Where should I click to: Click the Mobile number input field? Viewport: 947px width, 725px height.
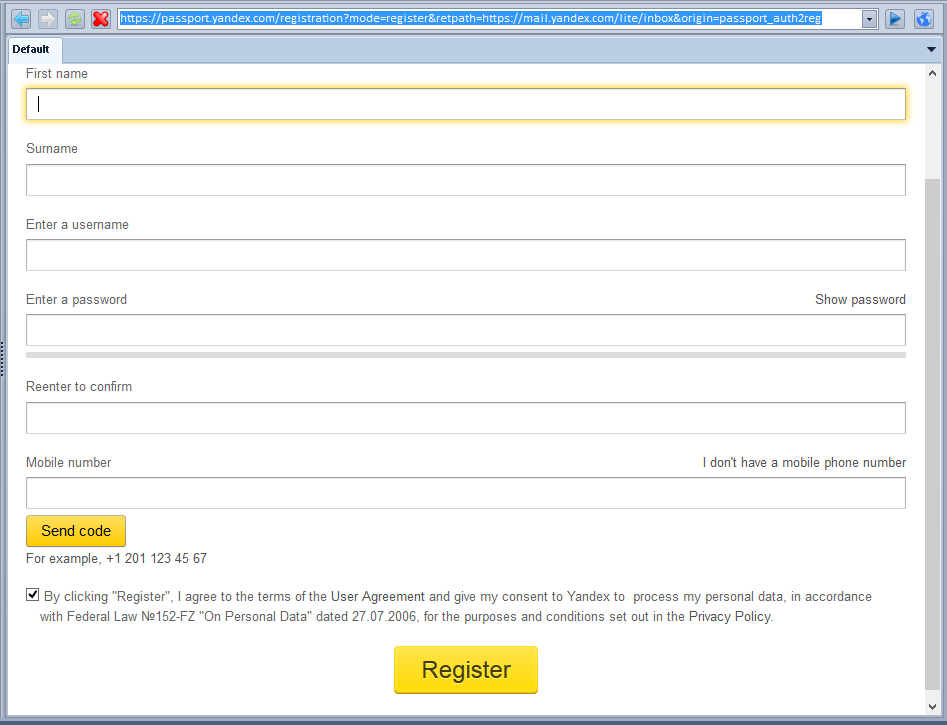[465, 493]
